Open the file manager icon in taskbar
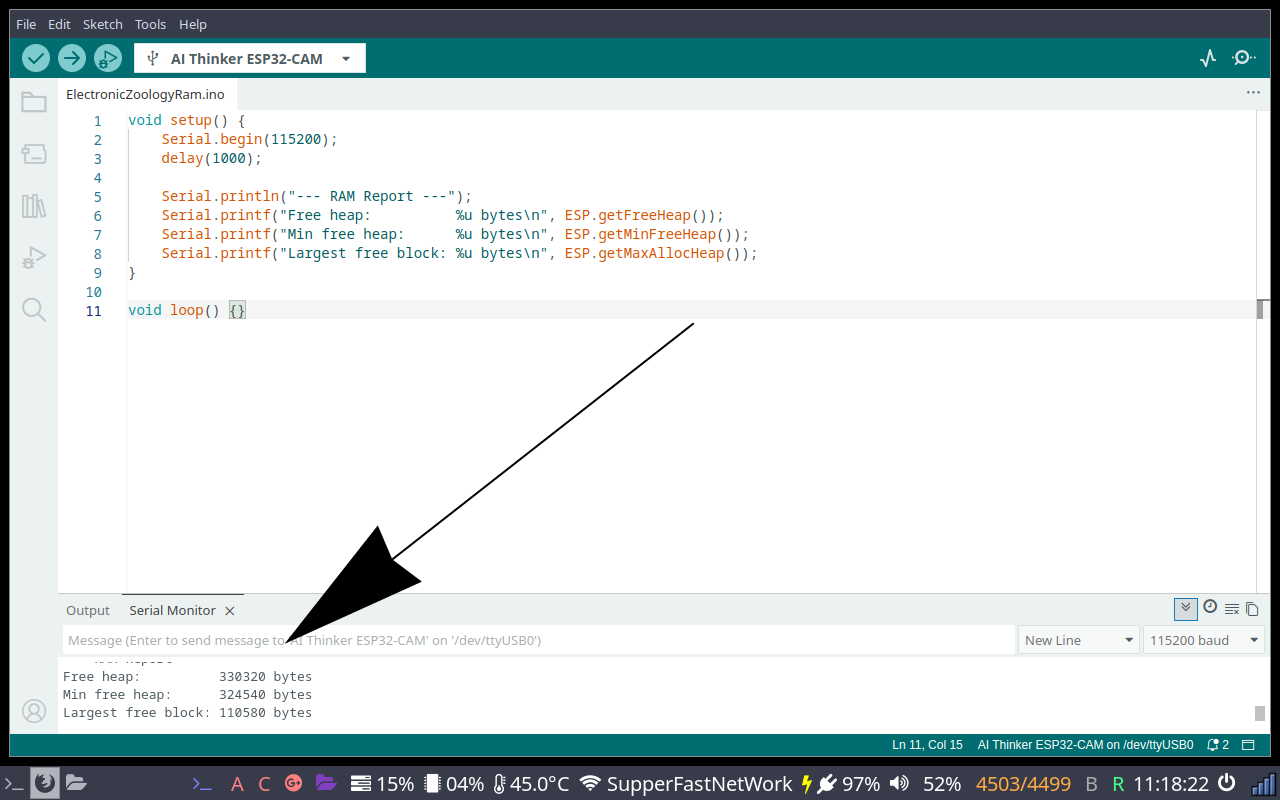1280x800 pixels. pyautogui.click(x=77, y=783)
